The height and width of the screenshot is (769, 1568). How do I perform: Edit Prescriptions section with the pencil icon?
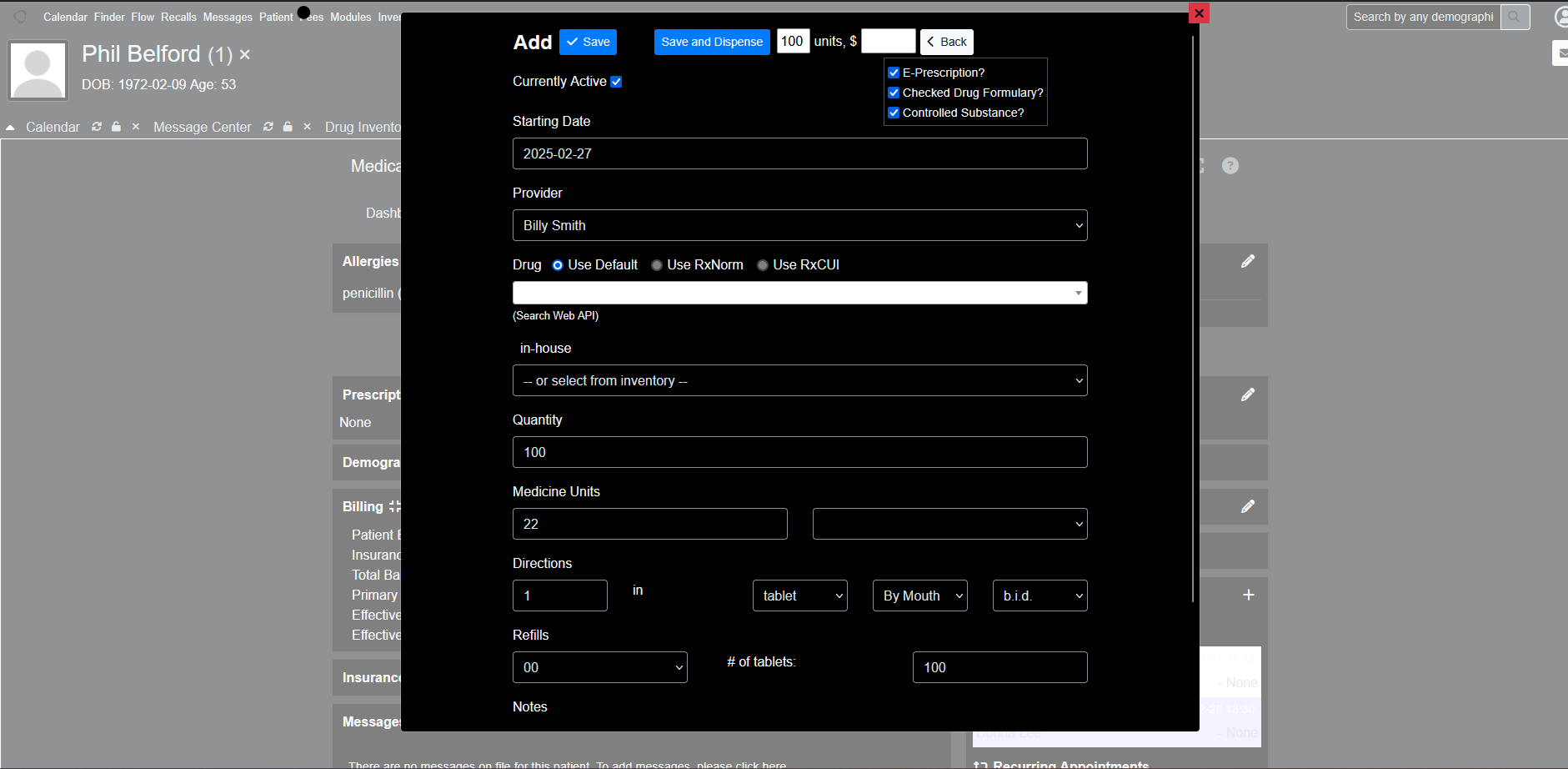pyautogui.click(x=1248, y=395)
